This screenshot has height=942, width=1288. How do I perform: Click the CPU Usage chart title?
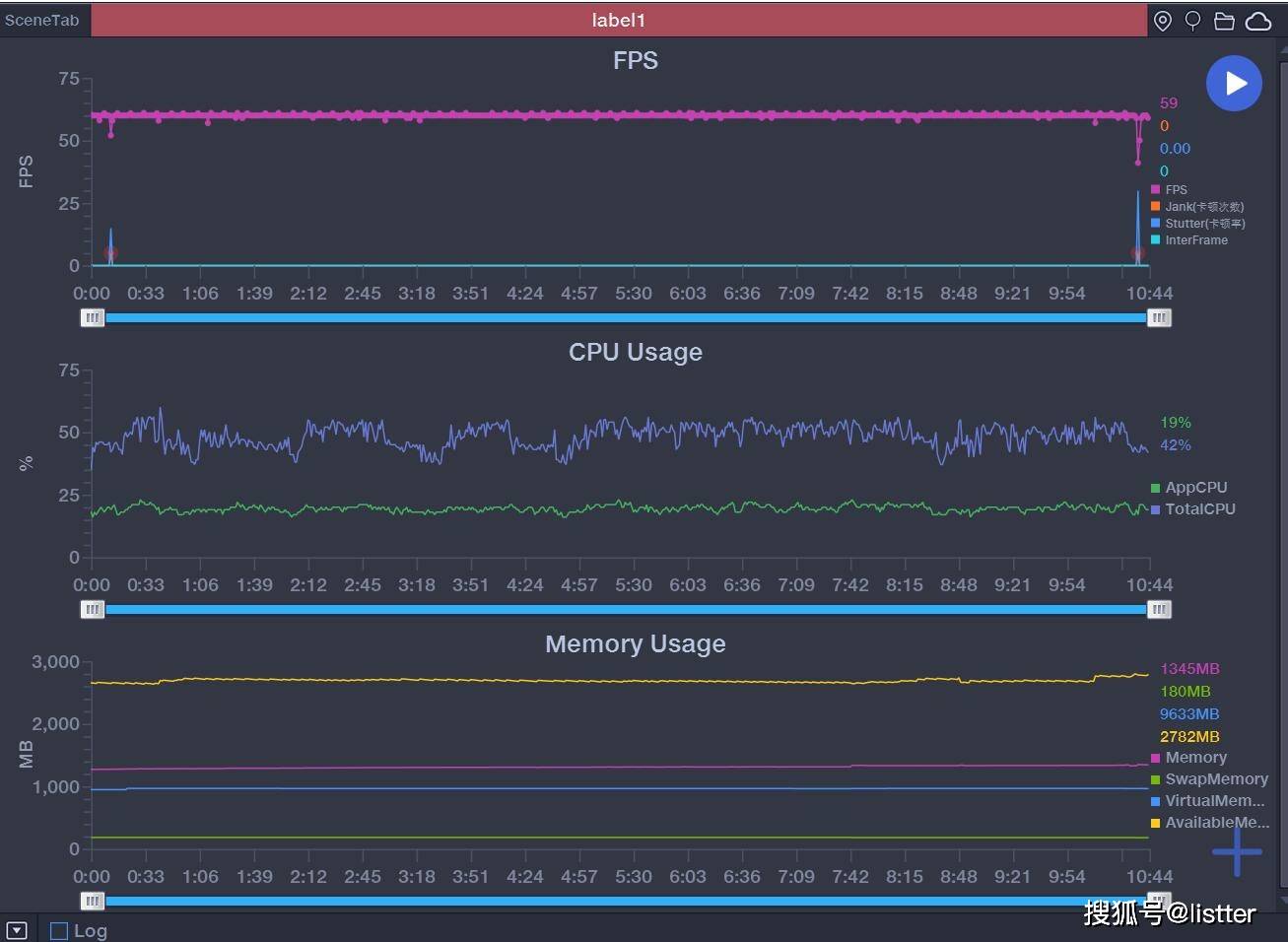(x=636, y=352)
